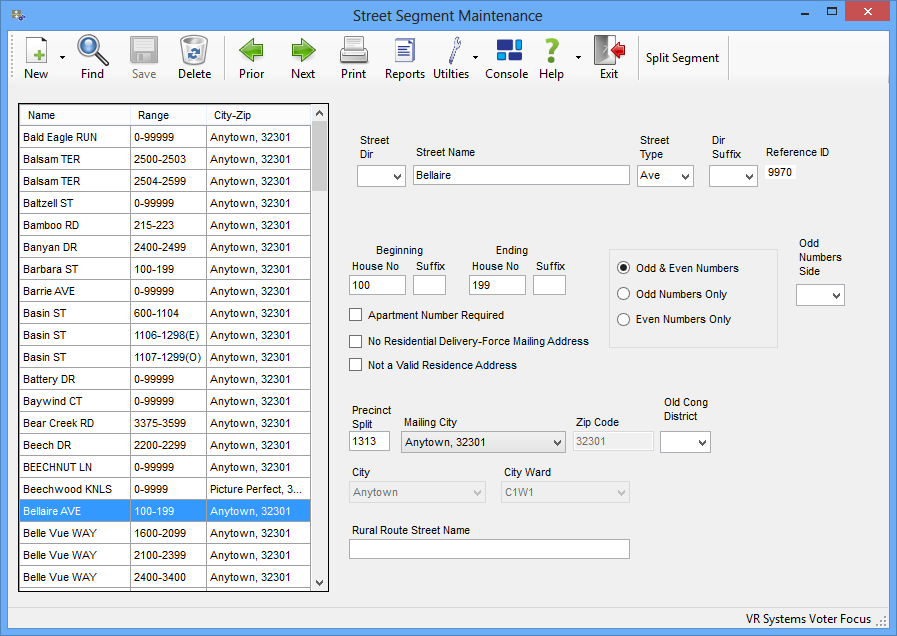This screenshot has height=636, width=897.
Task: Select Even Numbers Only radio button
Action: (624, 319)
